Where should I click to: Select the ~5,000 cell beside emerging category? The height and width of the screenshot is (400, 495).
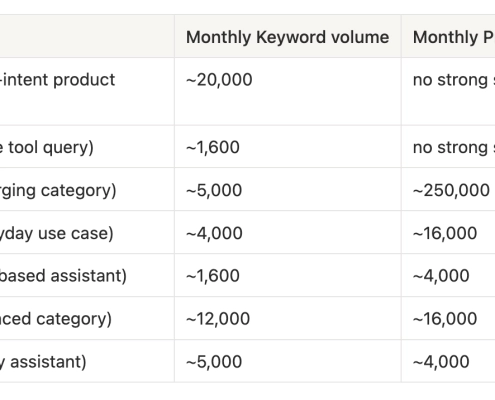[x=288, y=189]
